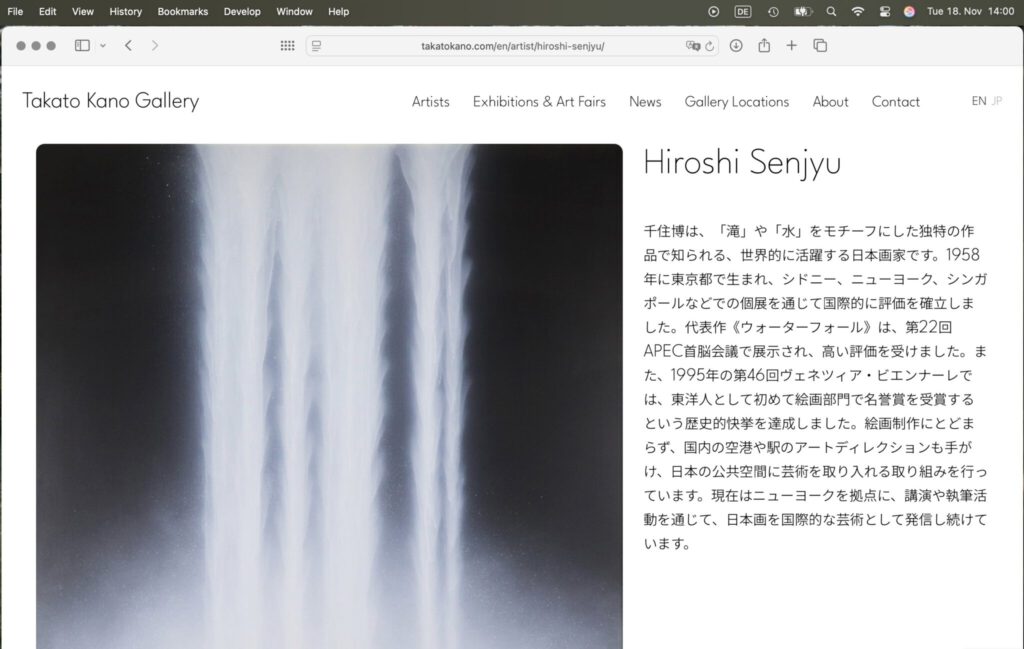This screenshot has width=1024, height=649.
Task: Open the DE keyboard input source menu
Action: [743, 11]
